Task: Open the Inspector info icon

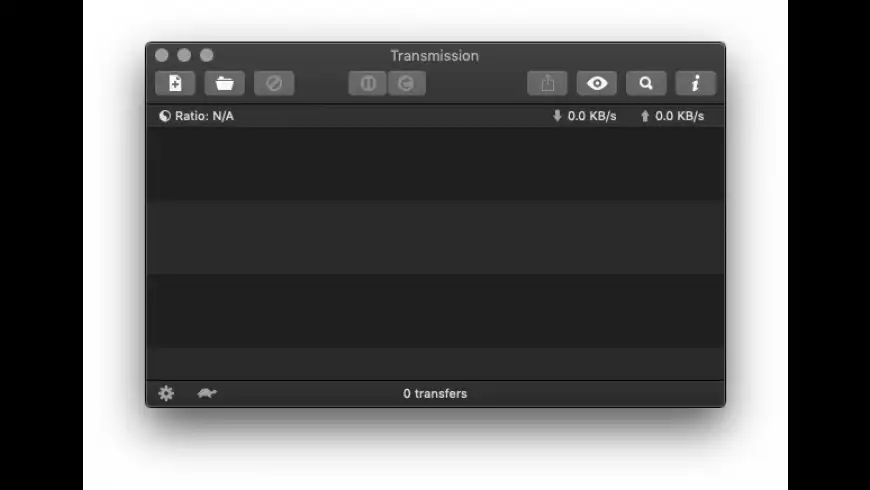Action: coord(696,83)
